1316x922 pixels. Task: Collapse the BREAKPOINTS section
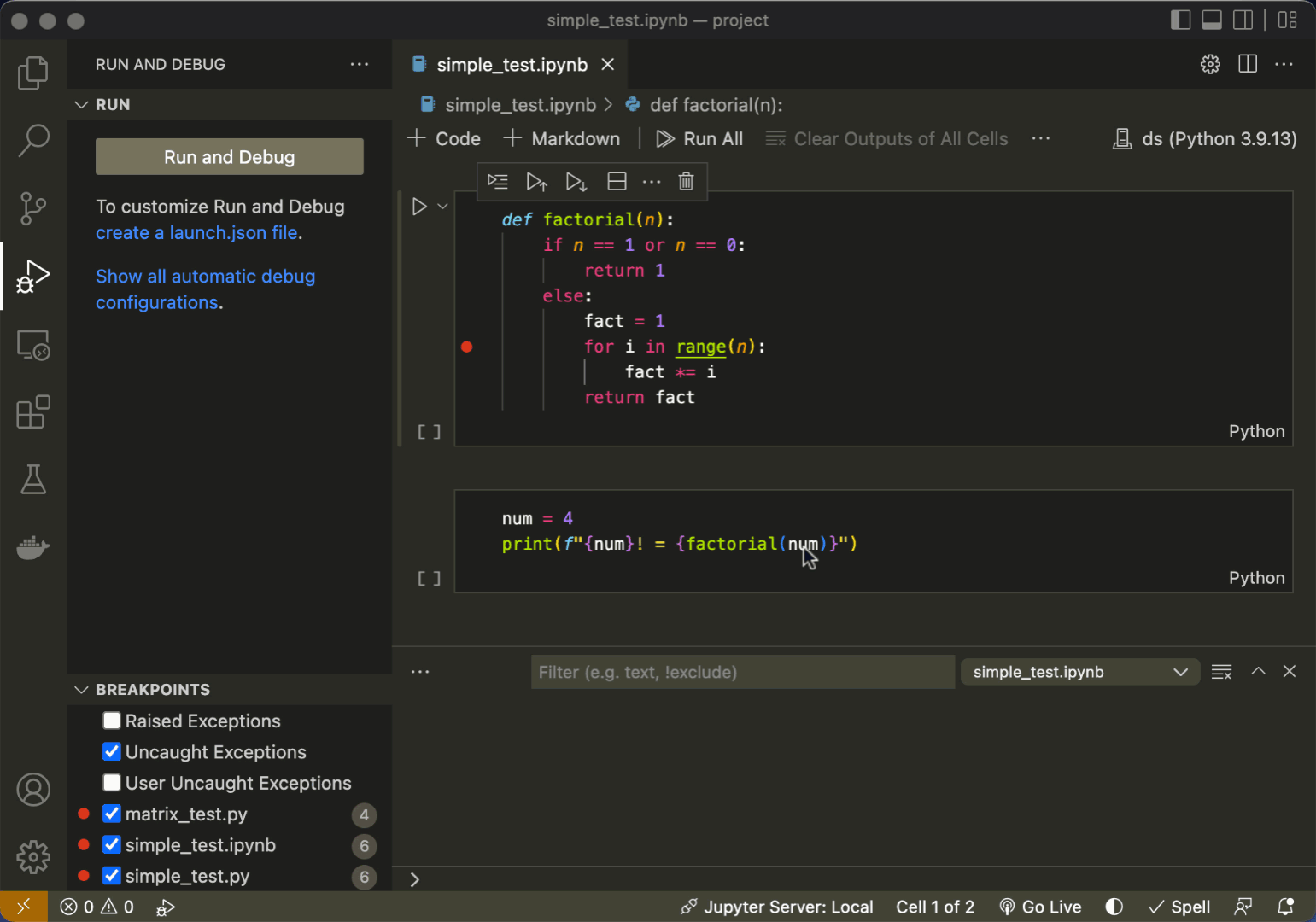82,689
